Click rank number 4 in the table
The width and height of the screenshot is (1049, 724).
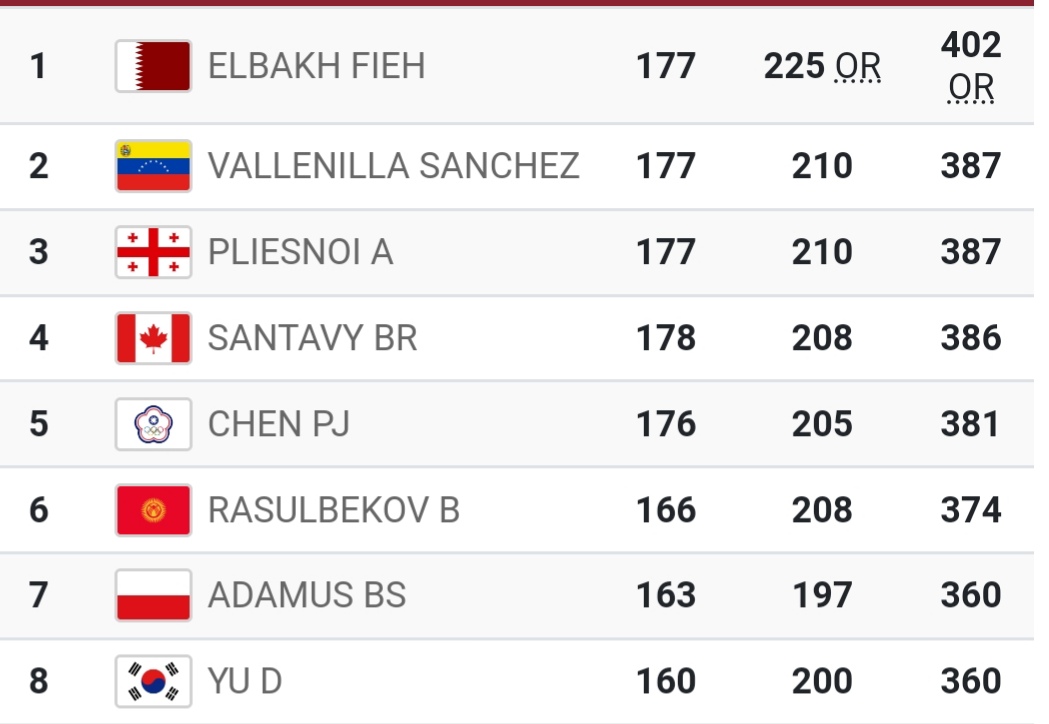click(x=38, y=338)
